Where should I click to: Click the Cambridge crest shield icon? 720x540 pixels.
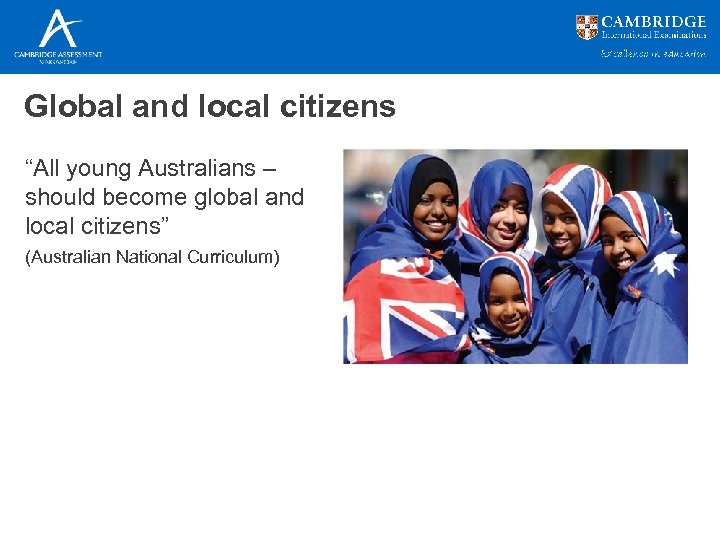(587, 27)
